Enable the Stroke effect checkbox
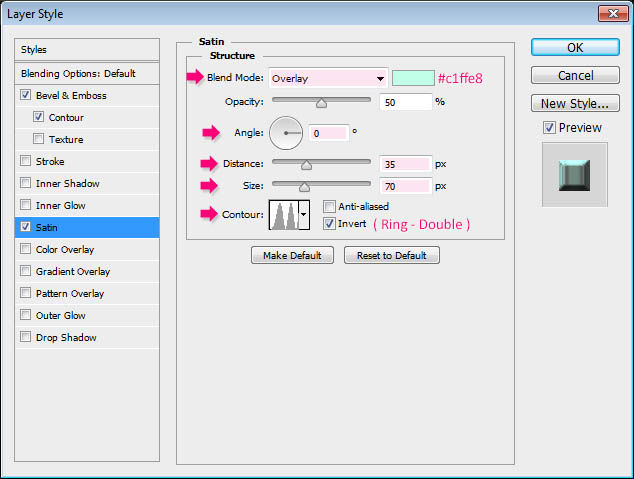 pyautogui.click(x=25, y=162)
